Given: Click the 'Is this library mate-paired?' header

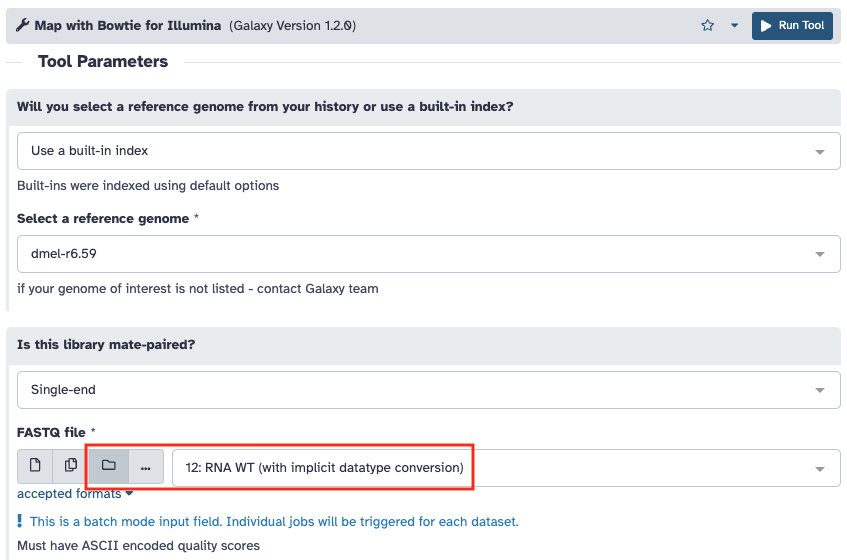Looking at the screenshot, I should point(106,344).
